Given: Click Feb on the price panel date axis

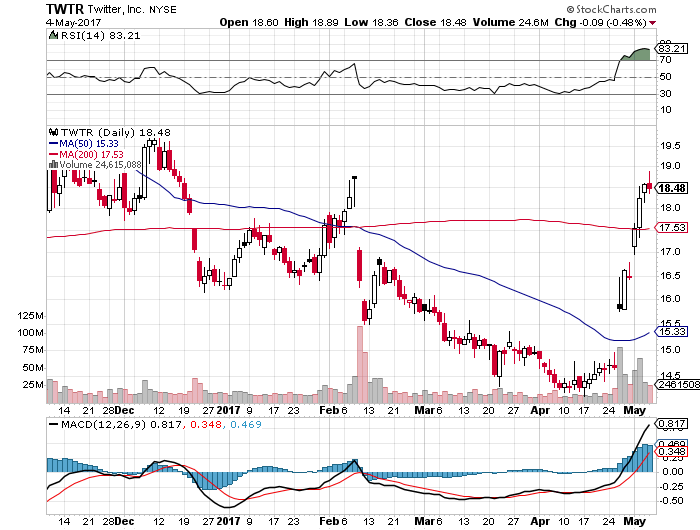Looking at the screenshot, I should coord(329,410).
